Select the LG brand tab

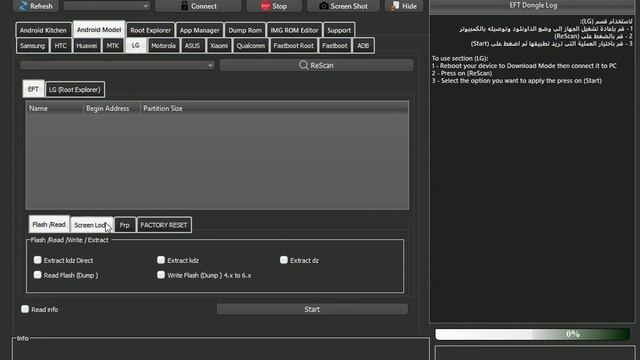click(136, 45)
